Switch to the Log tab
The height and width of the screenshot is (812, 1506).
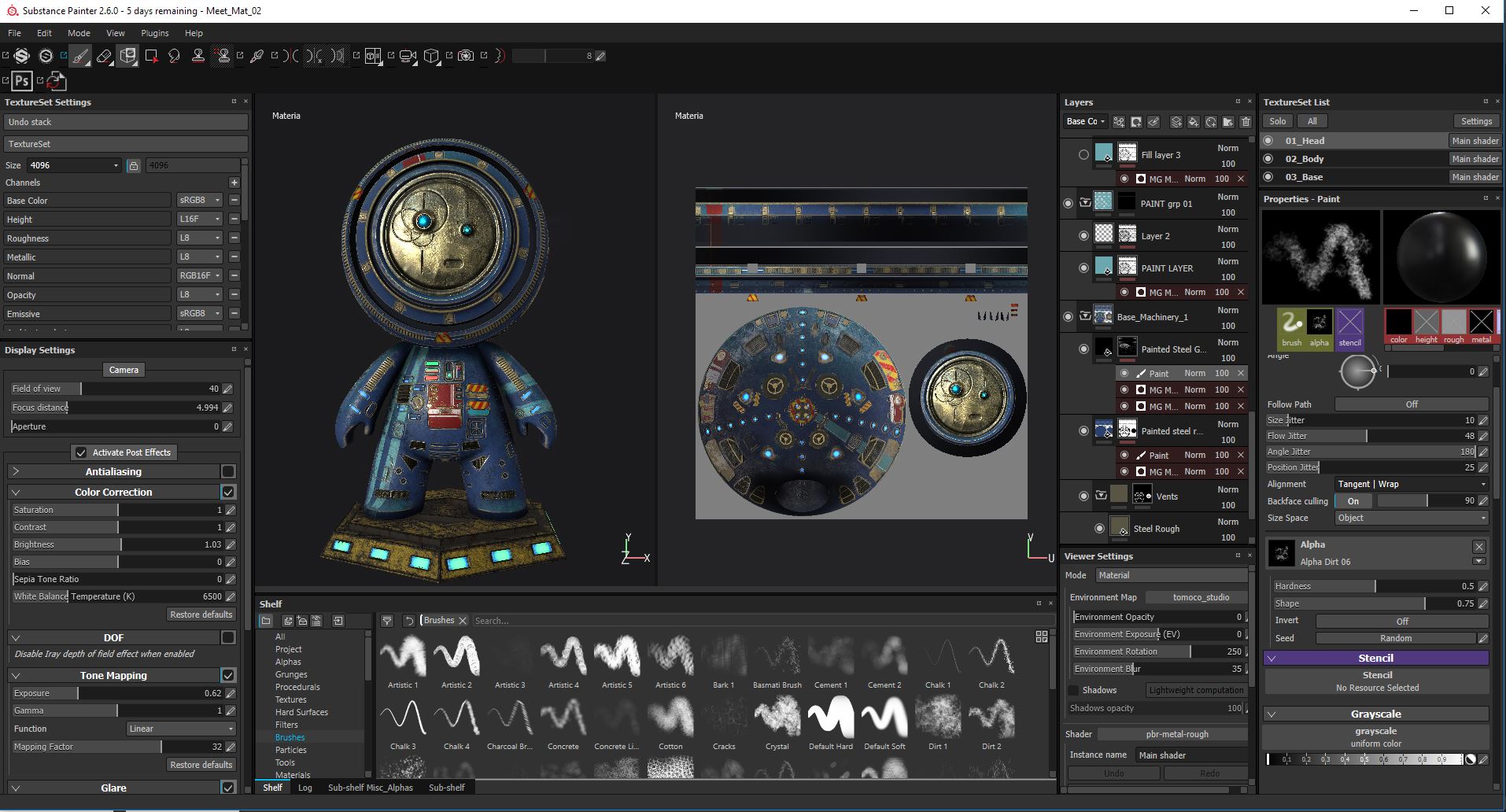[305, 787]
